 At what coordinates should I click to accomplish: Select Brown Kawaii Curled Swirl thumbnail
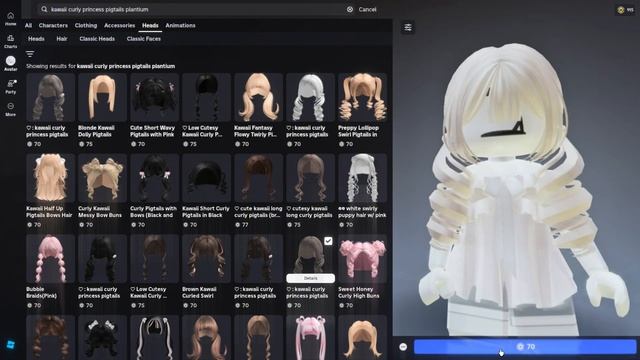pos(206,258)
